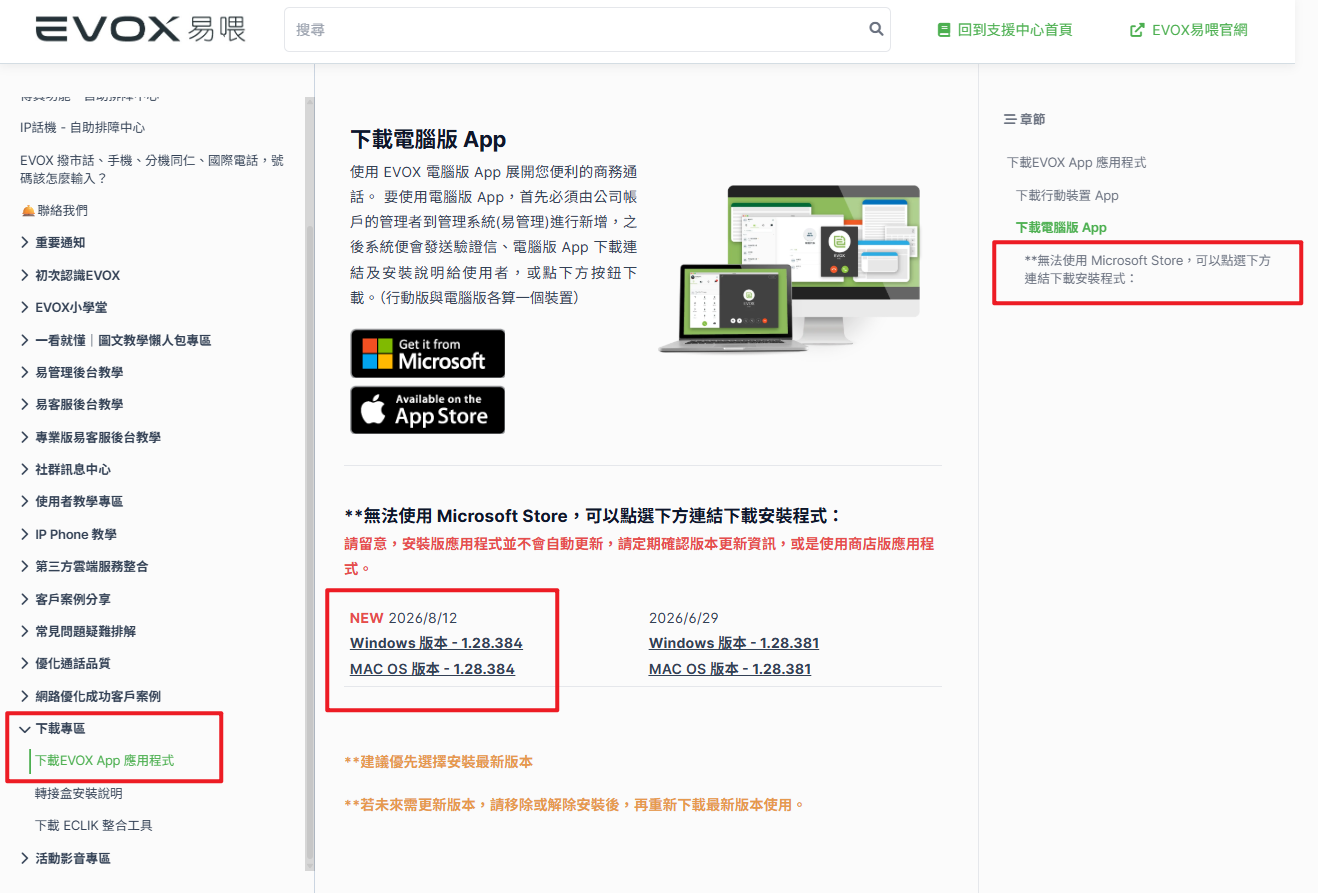Download Windows 版本 - 1.28.381
The height and width of the screenshot is (893, 1318).
tap(734, 643)
